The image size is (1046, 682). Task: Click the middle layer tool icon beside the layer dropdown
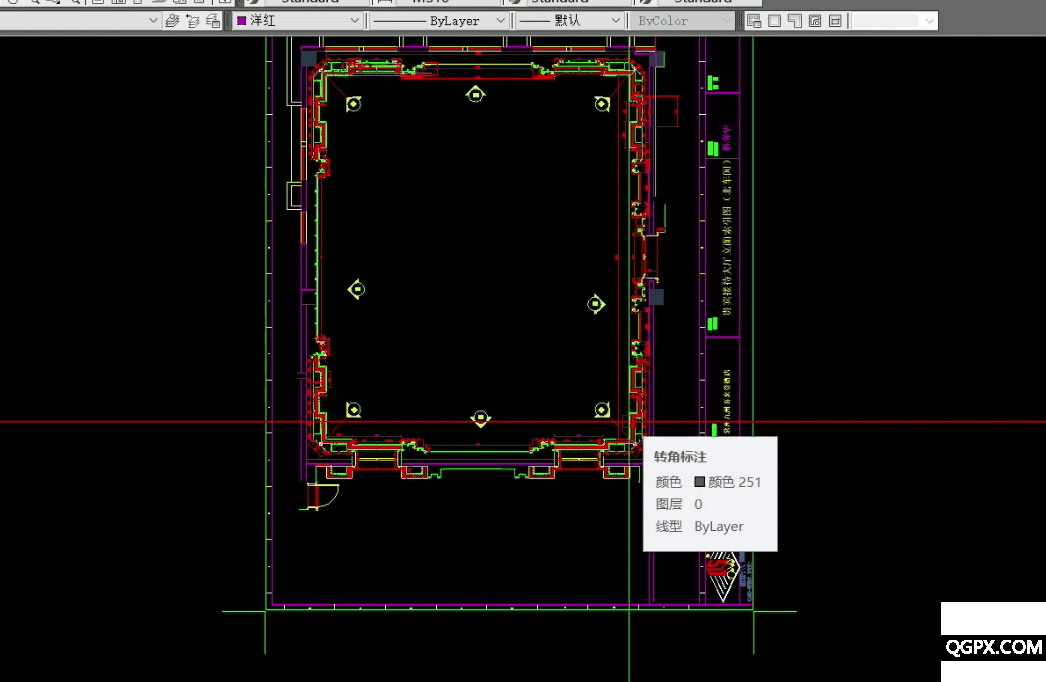tap(194, 21)
